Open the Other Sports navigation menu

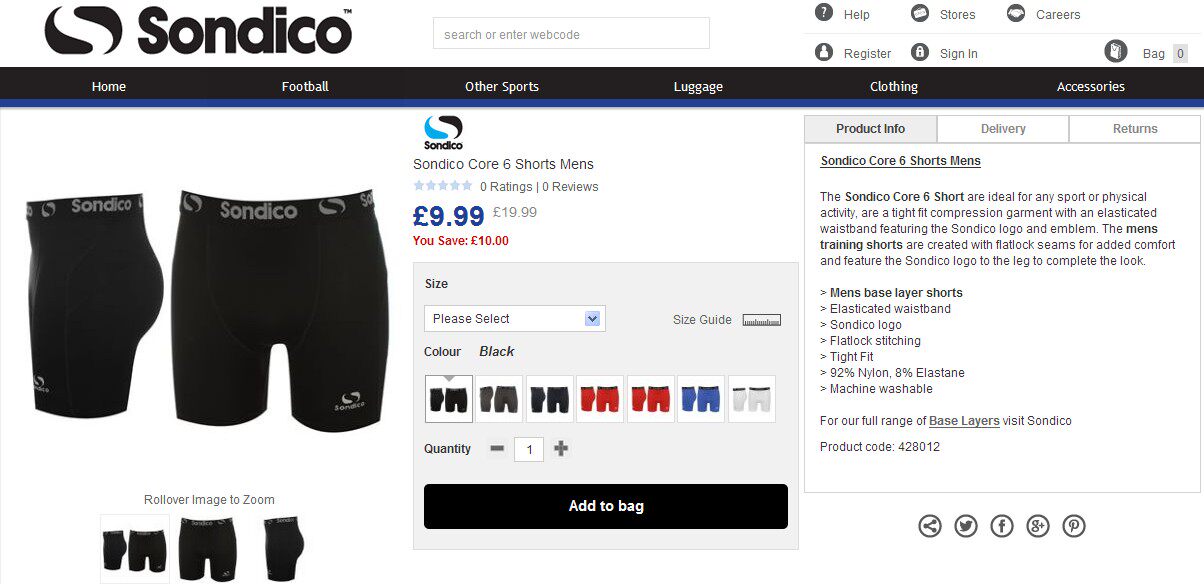coord(501,87)
